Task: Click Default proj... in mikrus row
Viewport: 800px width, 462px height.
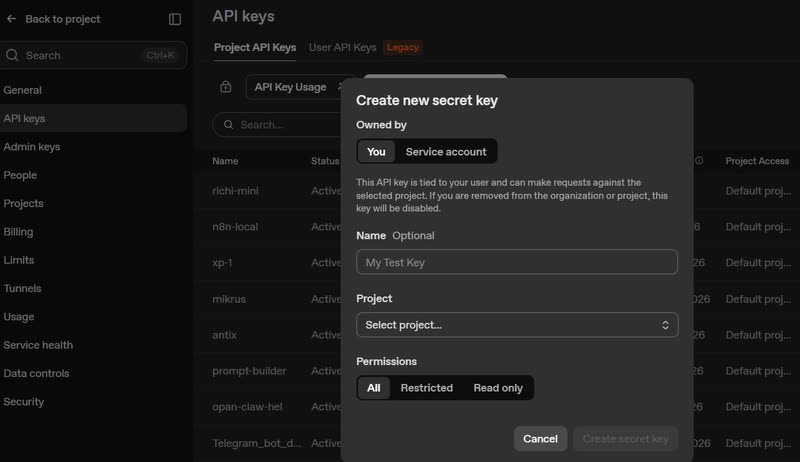Action: coord(758,299)
